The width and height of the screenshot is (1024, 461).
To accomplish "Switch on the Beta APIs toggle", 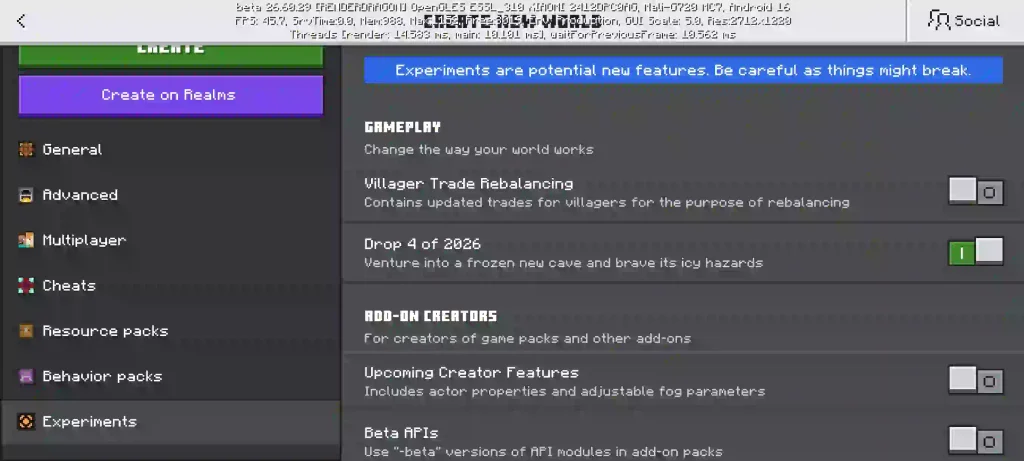I will [976, 441].
